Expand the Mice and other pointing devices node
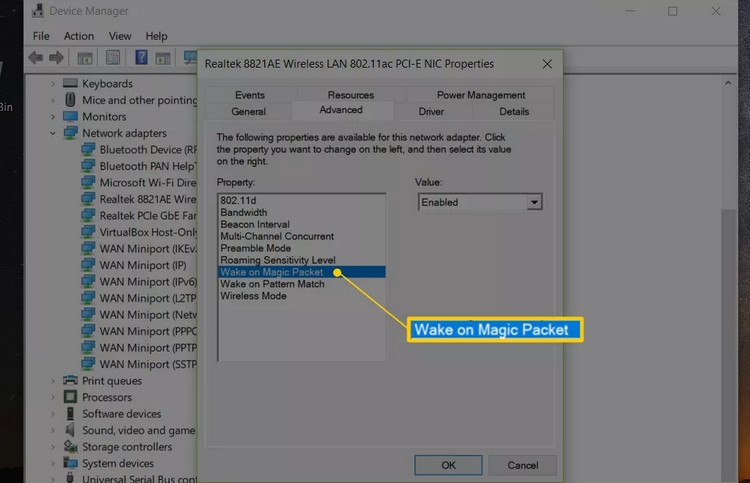750x483 pixels. click(x=53, y=100)
